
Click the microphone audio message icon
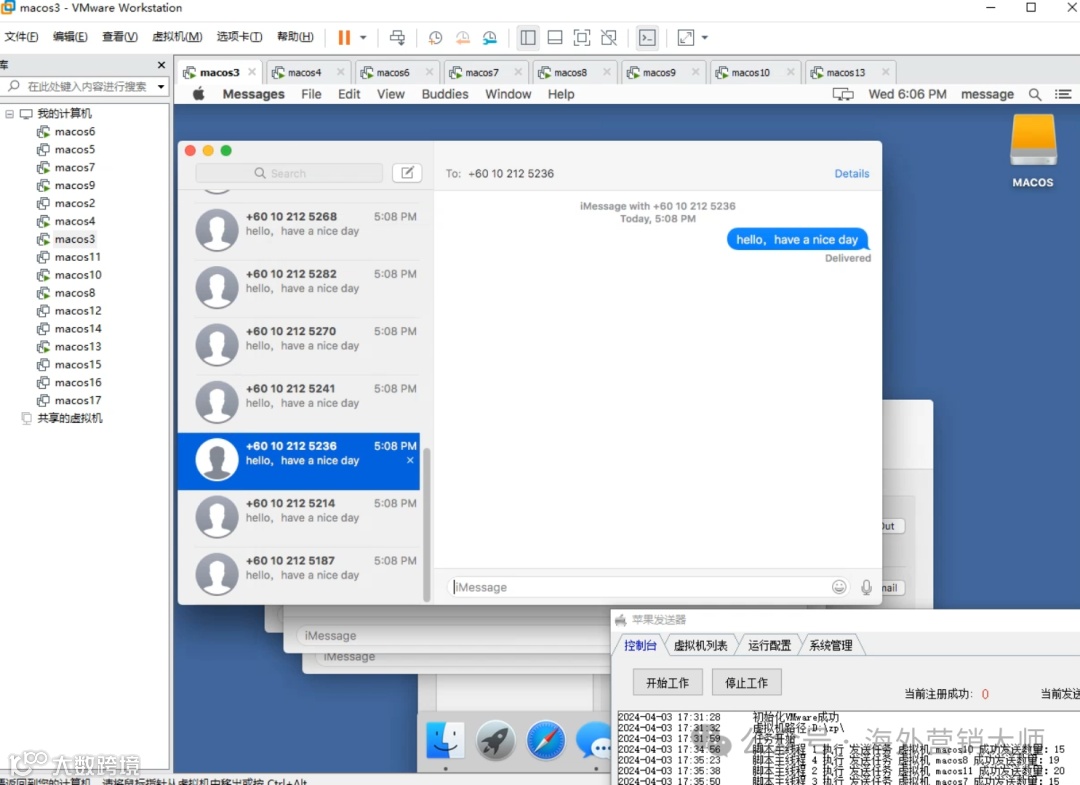coord(866,587)
